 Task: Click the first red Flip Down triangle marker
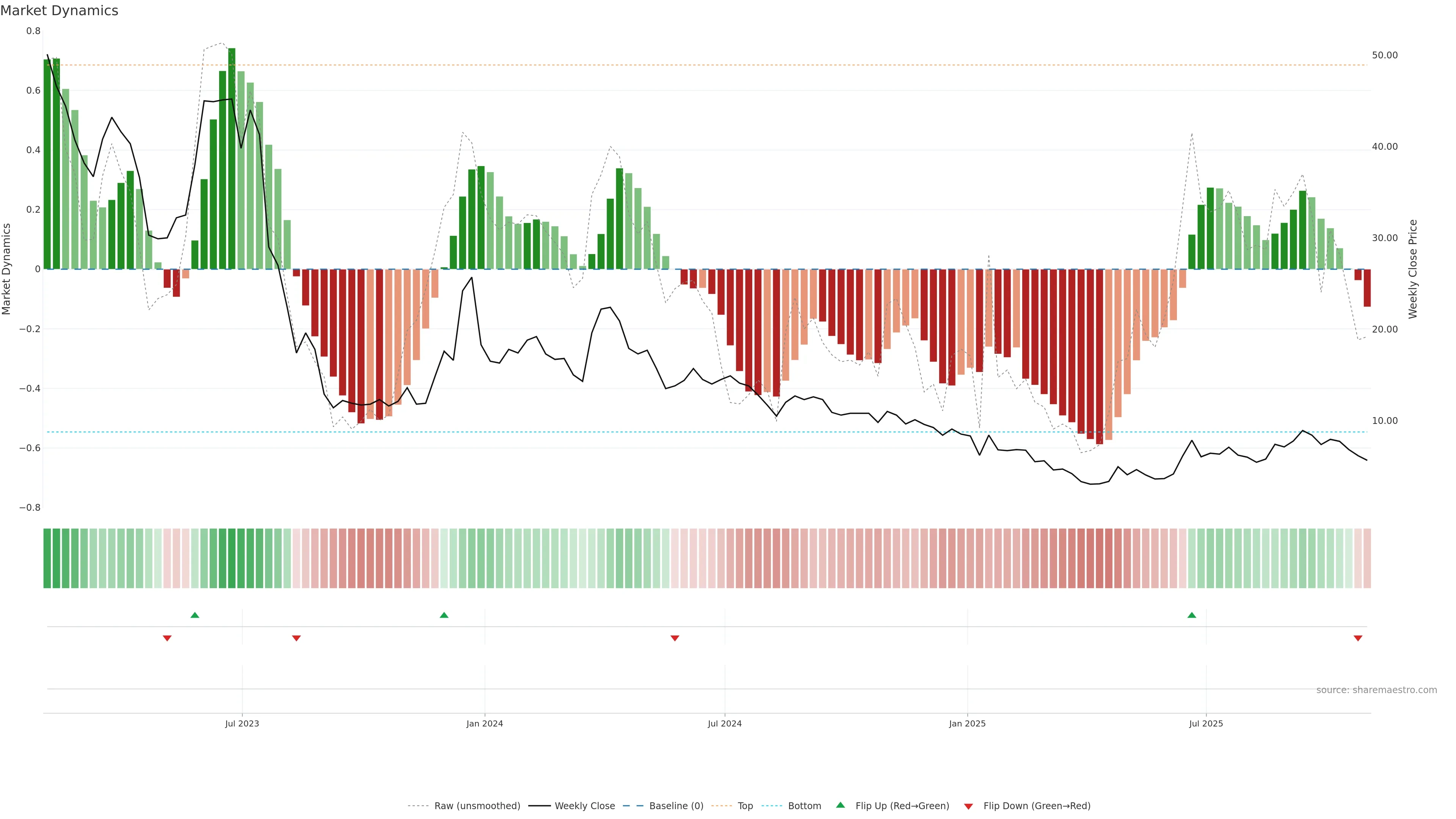pos(167,638)
